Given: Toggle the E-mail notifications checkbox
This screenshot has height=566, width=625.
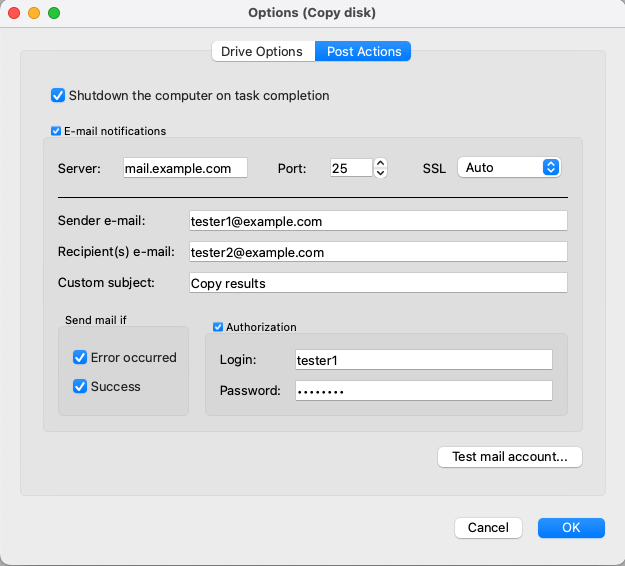Looking at the screenshot, I should tap(56, 131).
